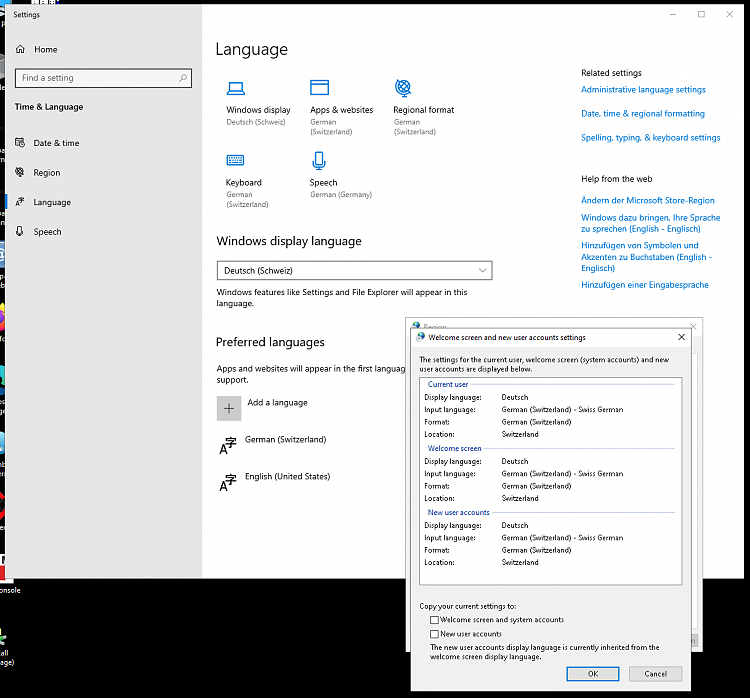The height and width of the screenshot is (698, 750).
Task: Open Spelling, typing, & keyboard settings link
Action: click(651, 137)
